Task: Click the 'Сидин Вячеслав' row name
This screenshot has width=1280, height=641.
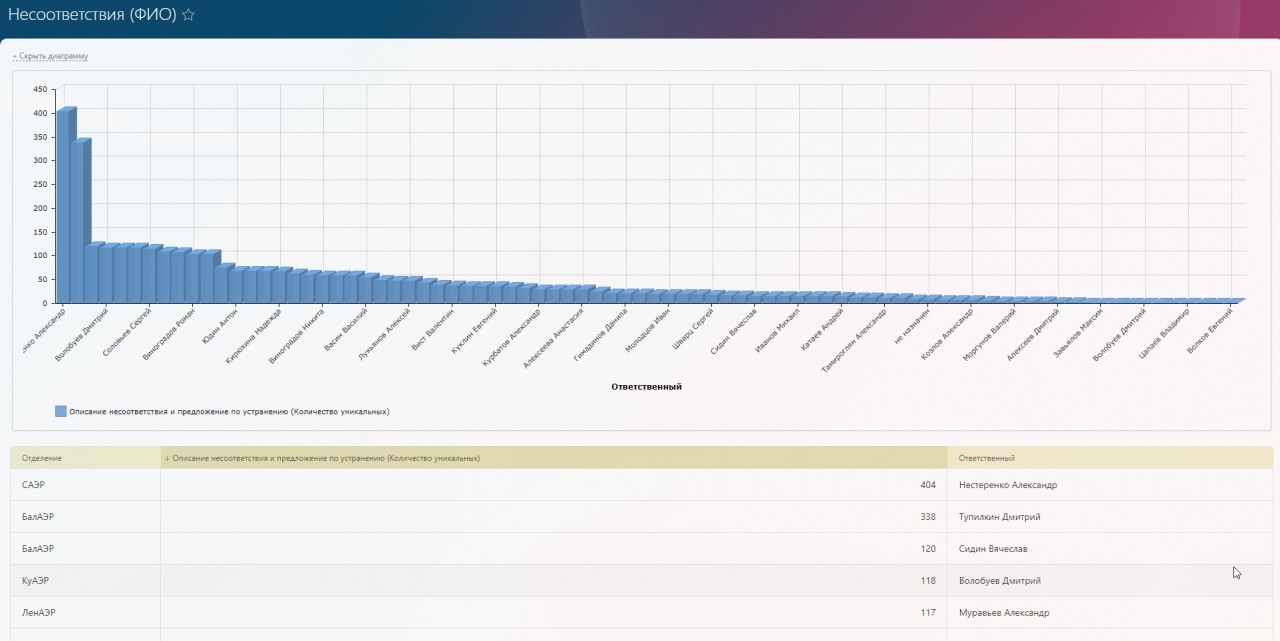Action: (993, 549)
